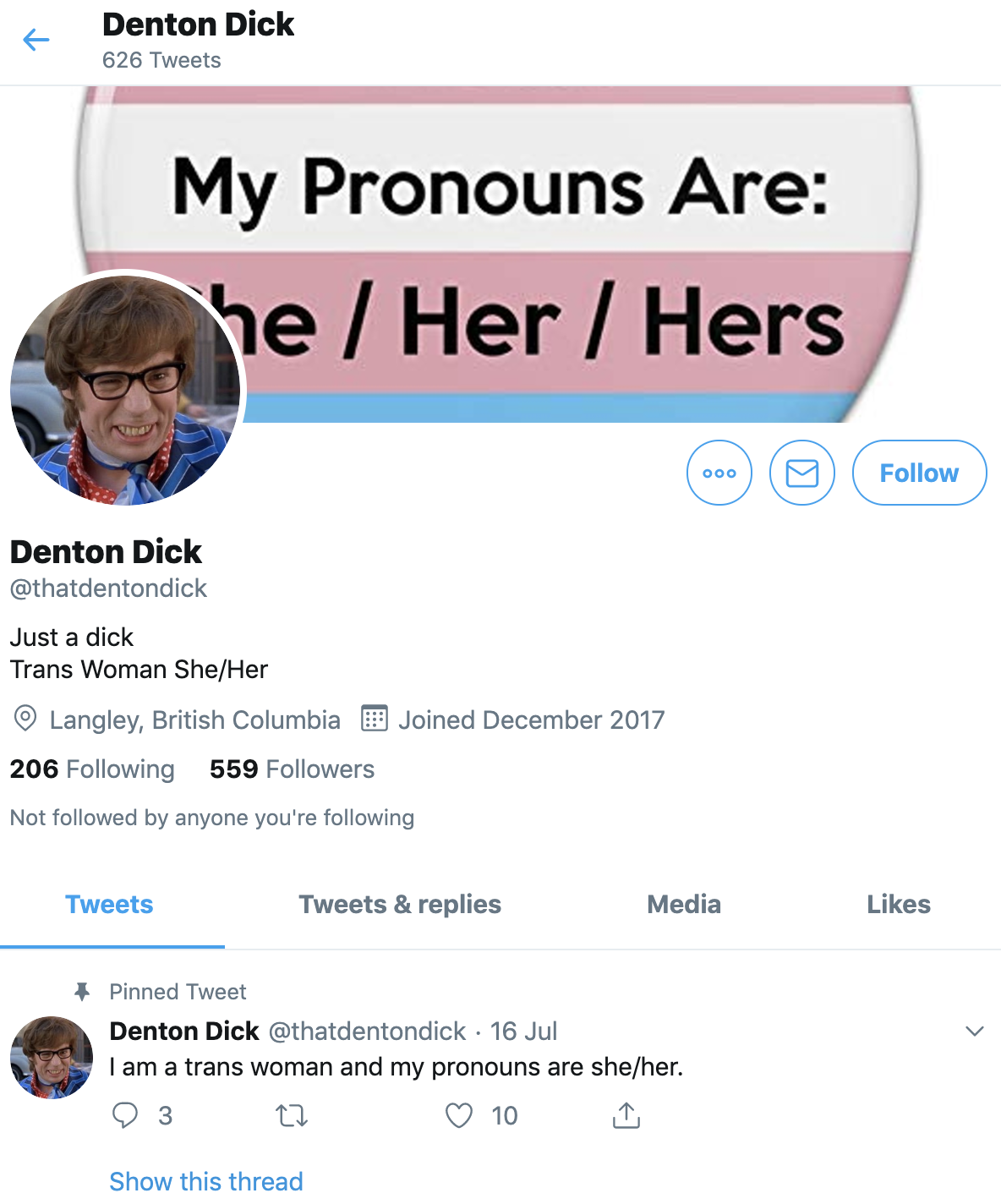
Task: Reply to the pinned tweet
Action: click(125, 1115)
